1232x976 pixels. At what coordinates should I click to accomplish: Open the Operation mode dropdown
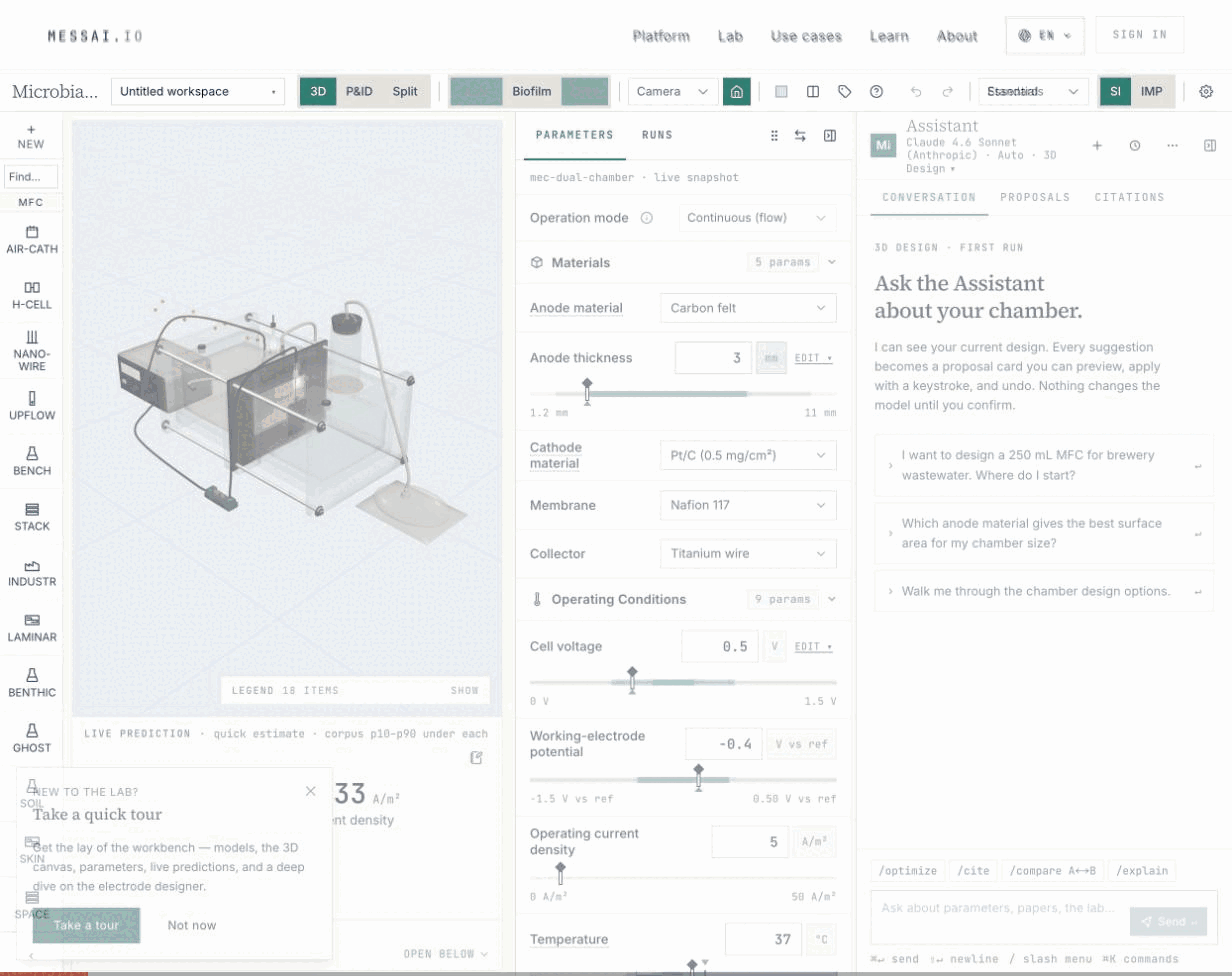coord(757,218)
